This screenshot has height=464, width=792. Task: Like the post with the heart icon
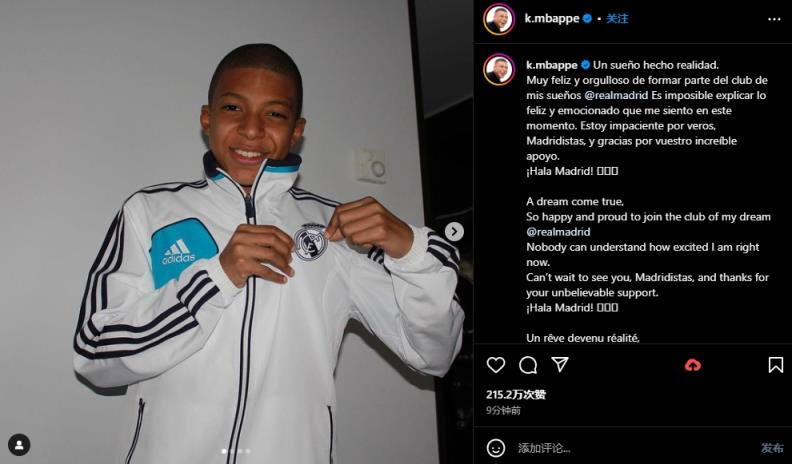pos(496,365)
